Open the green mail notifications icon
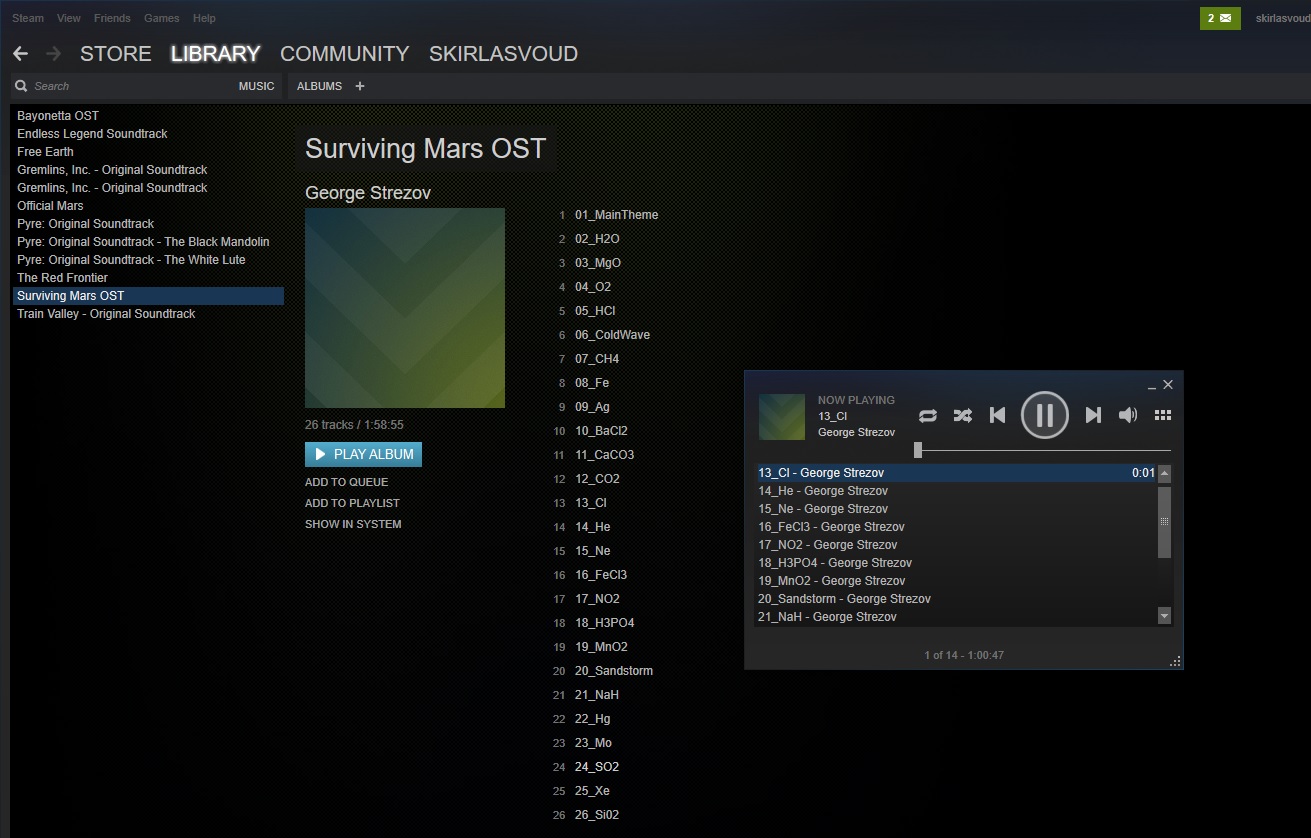 coord(1220,18)
